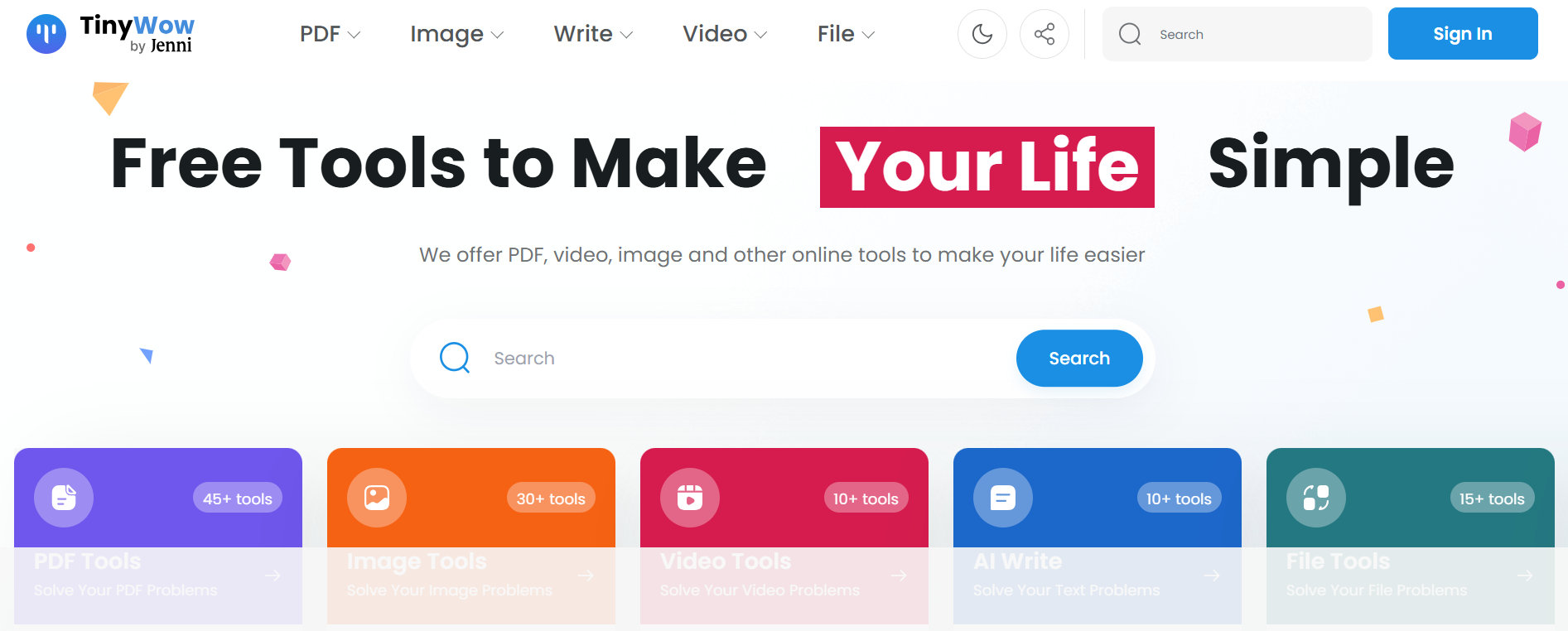Open the share icon button
This screenshot has width=1568, height=631.
pos(1044,34)
